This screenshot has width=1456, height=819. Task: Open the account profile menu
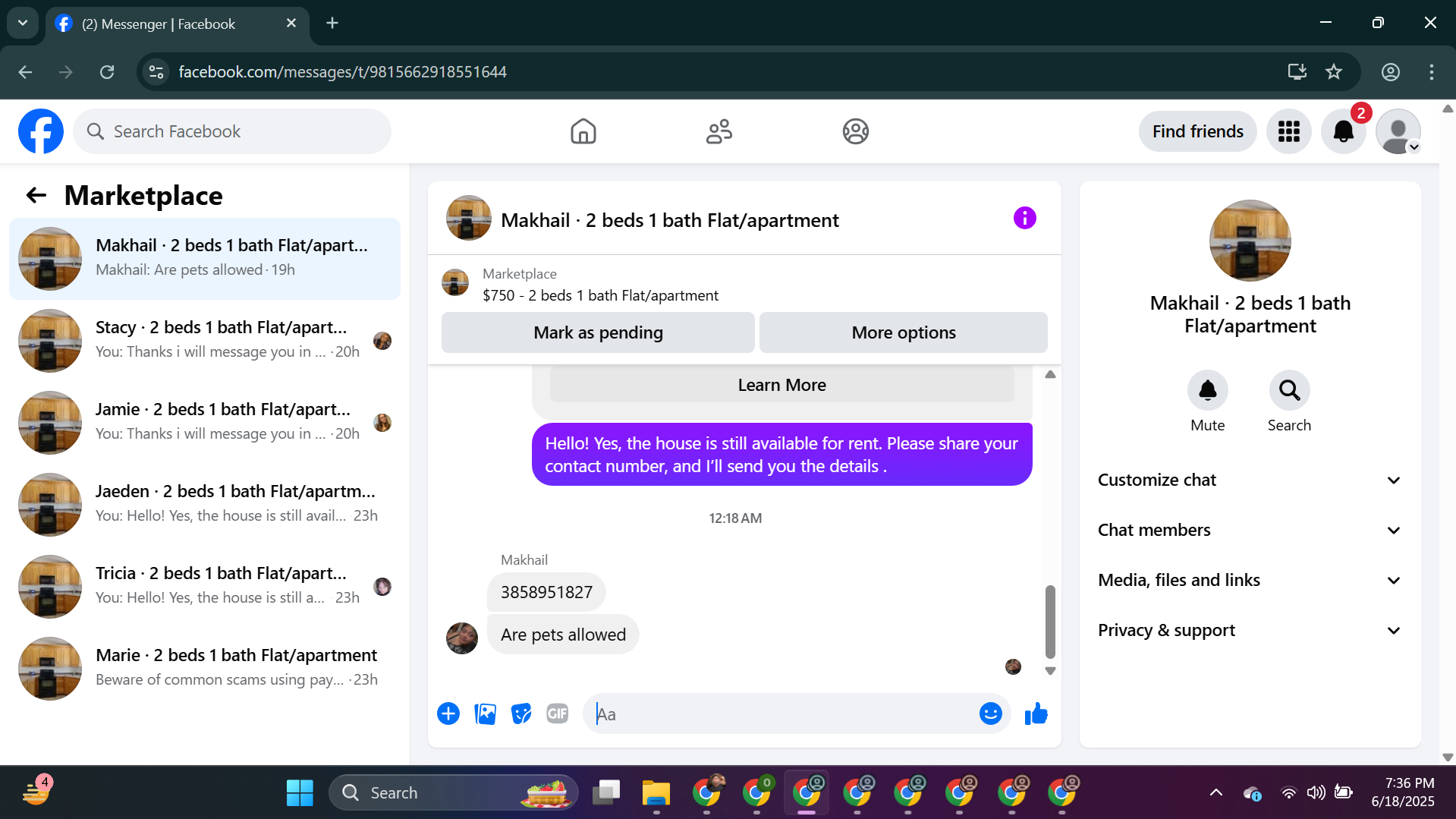[1398, 131]
